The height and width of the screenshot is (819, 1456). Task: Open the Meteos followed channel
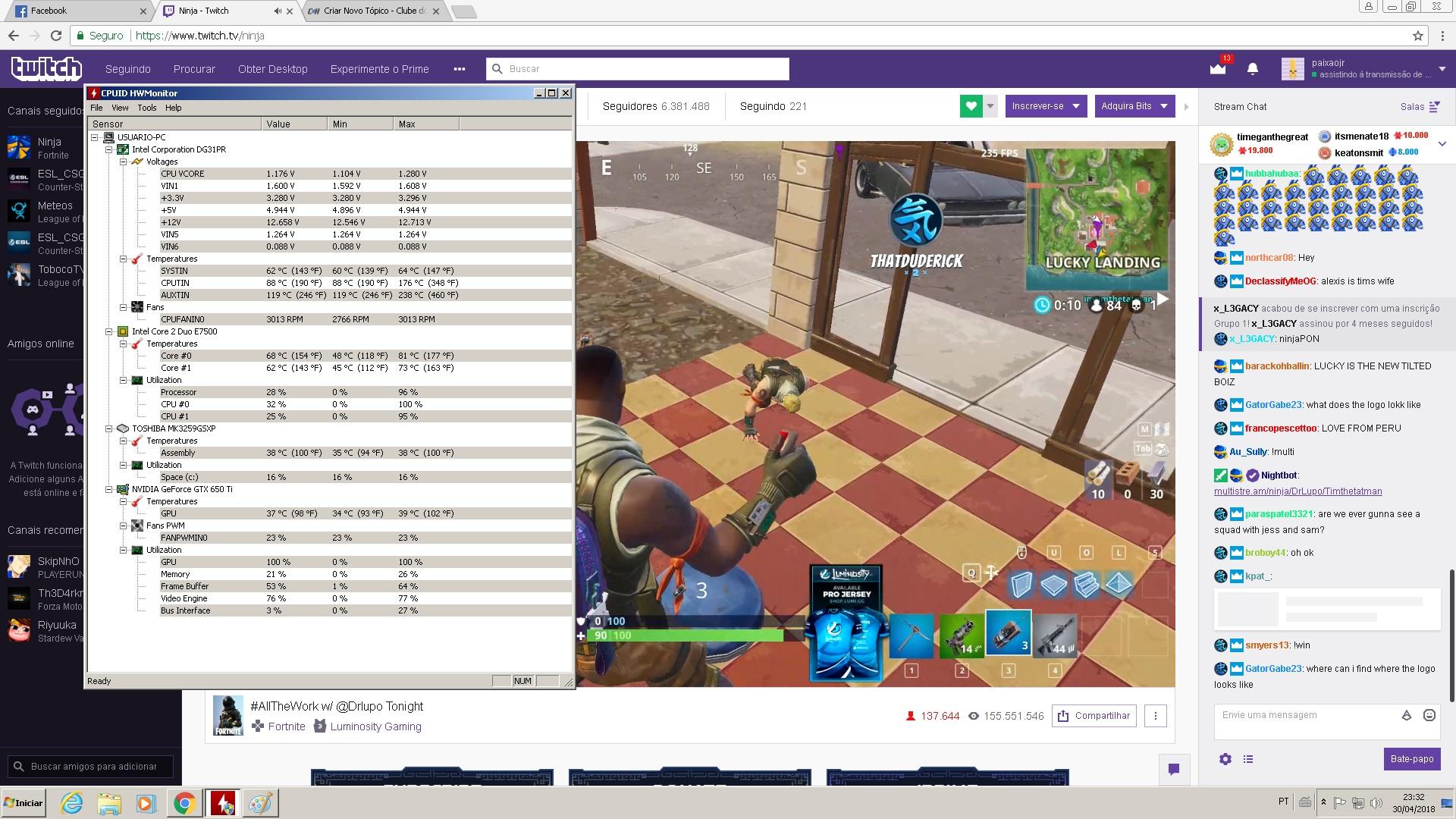point(45,212)
